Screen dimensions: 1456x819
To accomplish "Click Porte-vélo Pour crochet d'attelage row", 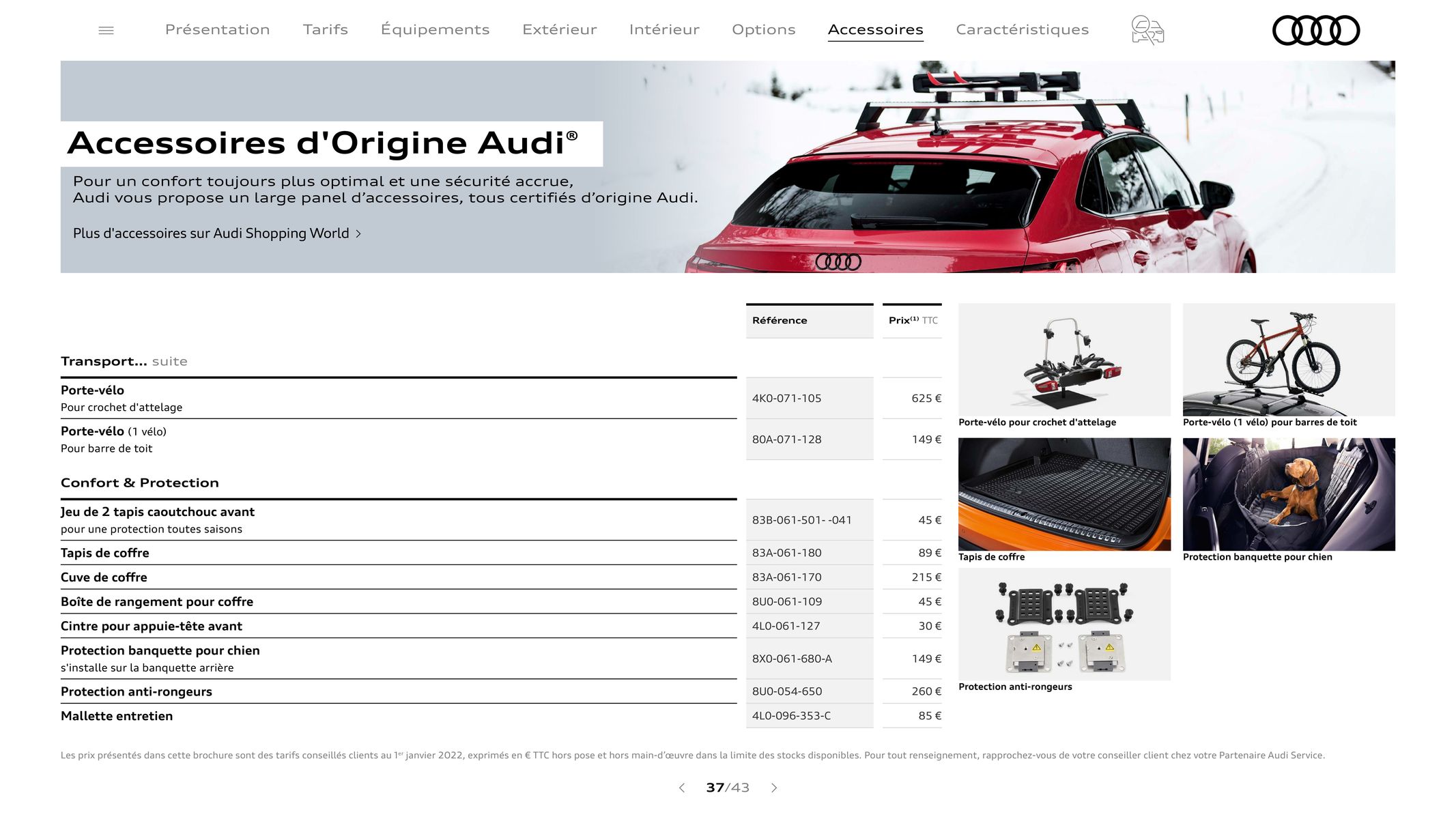I will 399,399.
